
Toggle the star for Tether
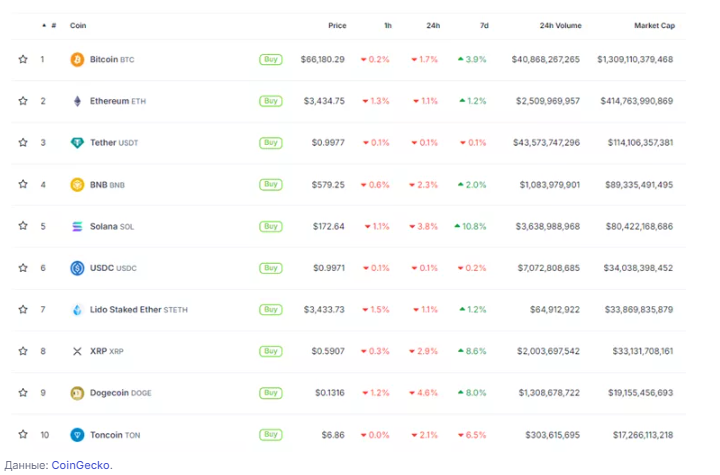coord(23,142)
